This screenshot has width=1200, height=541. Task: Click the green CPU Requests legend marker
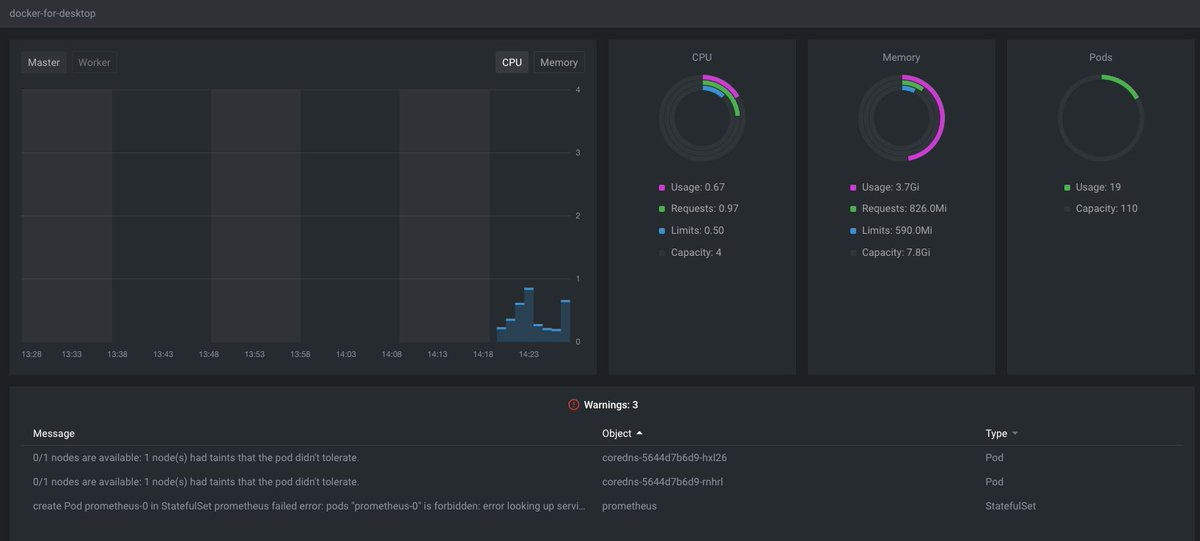coord(662,209)
